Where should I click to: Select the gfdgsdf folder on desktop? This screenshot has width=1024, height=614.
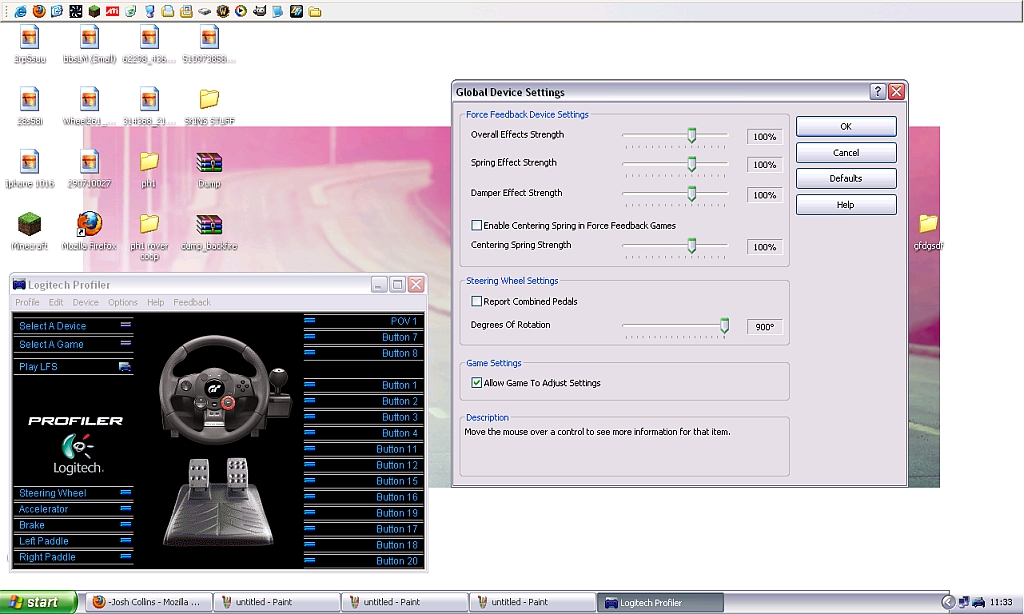pyautogui.click(x=928, y=232)
